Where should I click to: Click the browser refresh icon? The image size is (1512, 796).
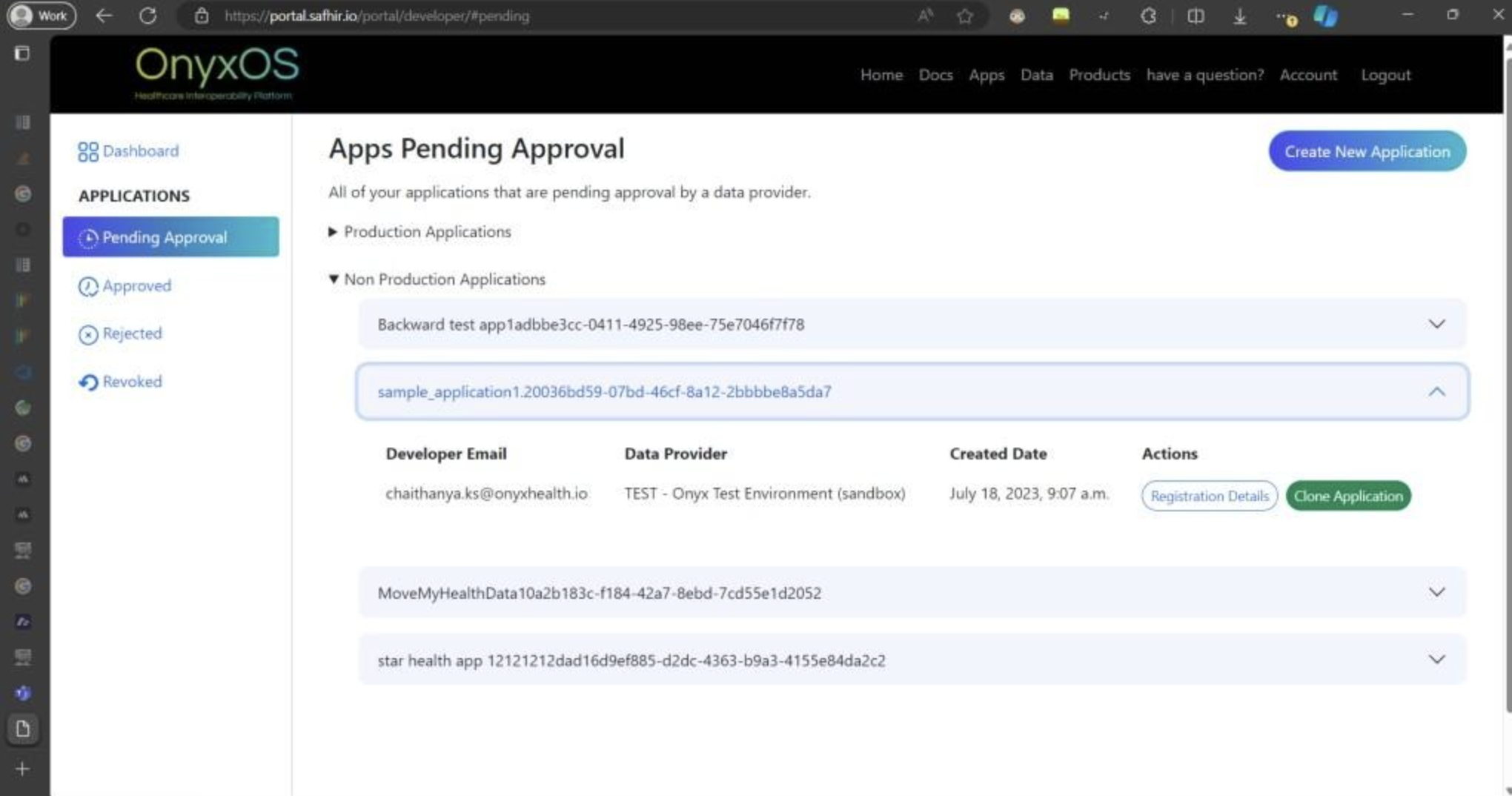tap(147, 16)
